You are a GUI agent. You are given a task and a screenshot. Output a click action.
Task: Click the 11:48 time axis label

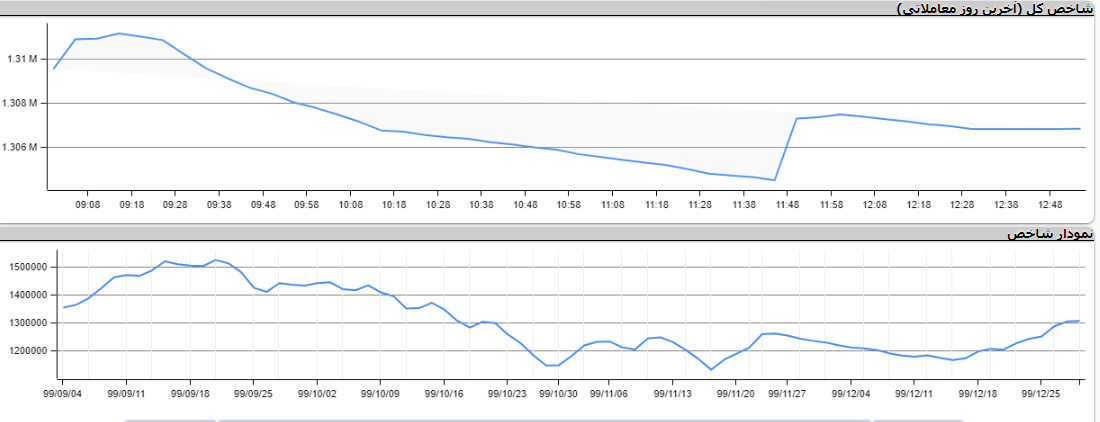tap(787, 204)
